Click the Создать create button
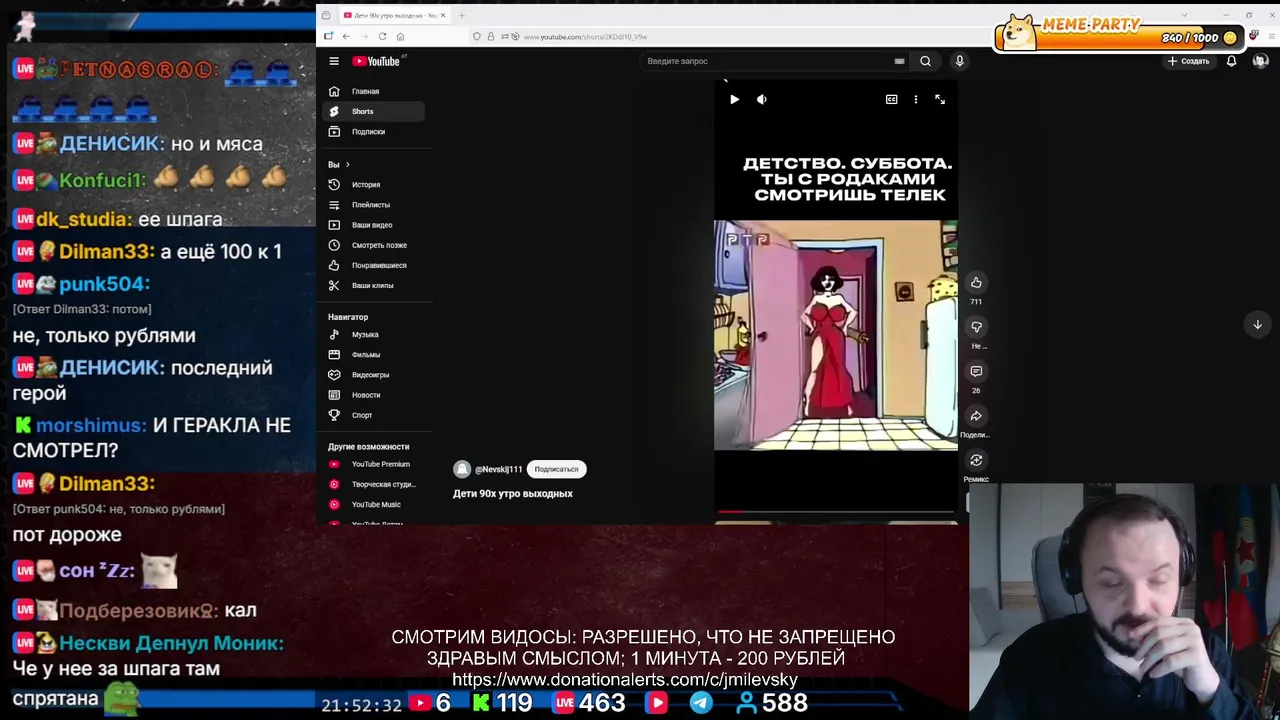This screenshot has height=720, width=1280. click(x=1188, y=61)
